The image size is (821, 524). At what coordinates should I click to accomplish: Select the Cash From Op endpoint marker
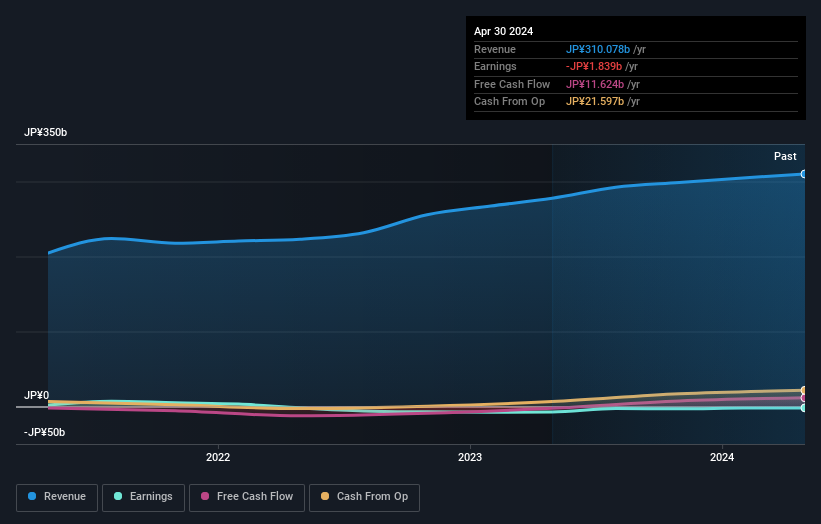(804, 390)
